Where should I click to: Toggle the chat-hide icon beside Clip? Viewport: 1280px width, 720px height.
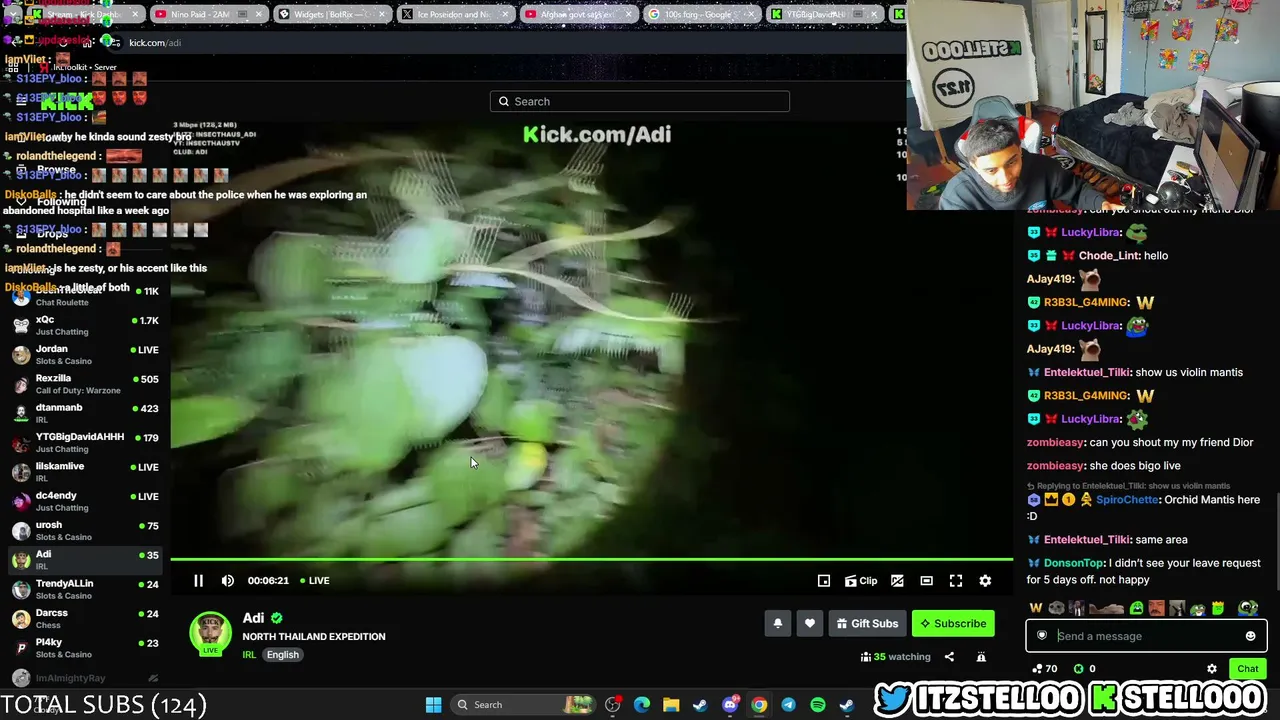point(897,581)
